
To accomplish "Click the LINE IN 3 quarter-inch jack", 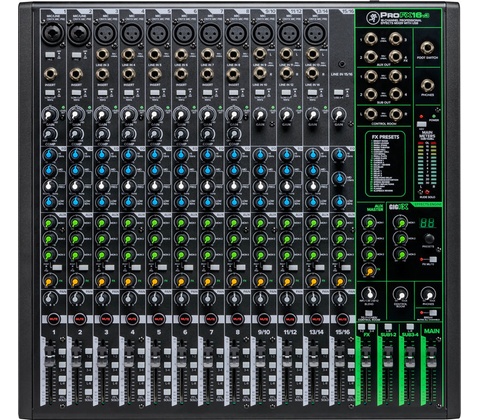I will tap(102, 55).
